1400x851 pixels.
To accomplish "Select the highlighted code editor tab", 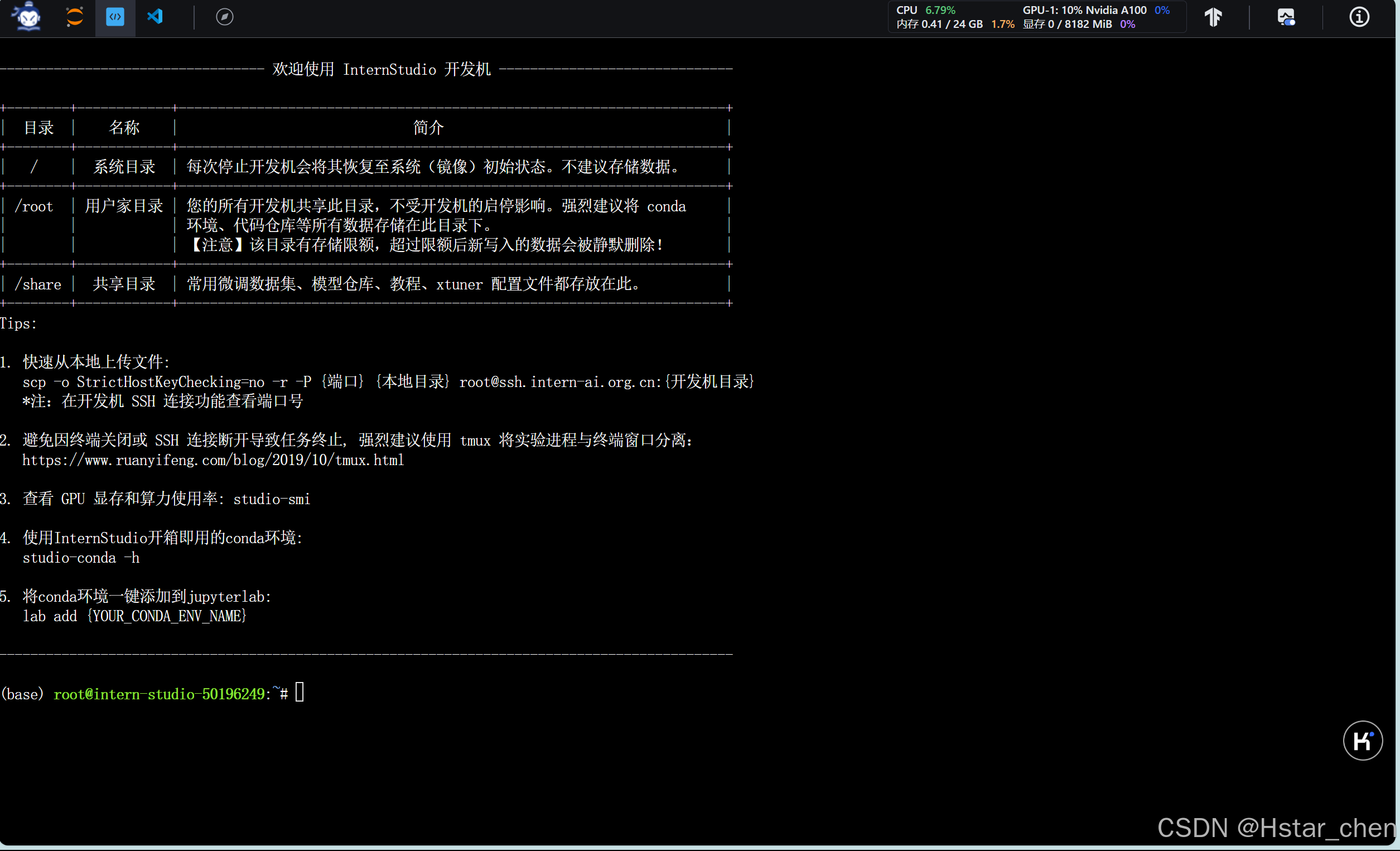I will pos(115,17).
